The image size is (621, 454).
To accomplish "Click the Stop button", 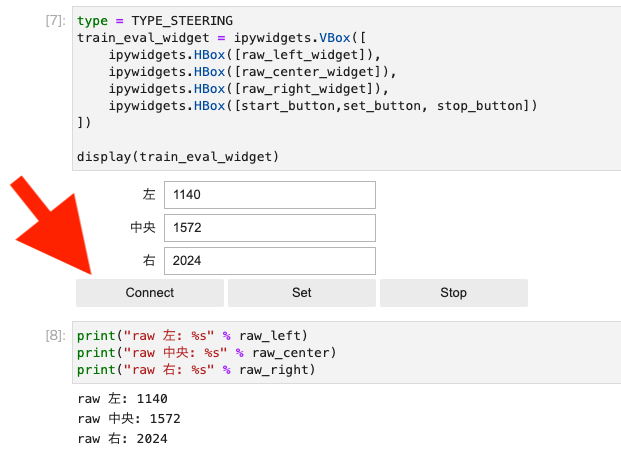I will click(x=454, y=293).
